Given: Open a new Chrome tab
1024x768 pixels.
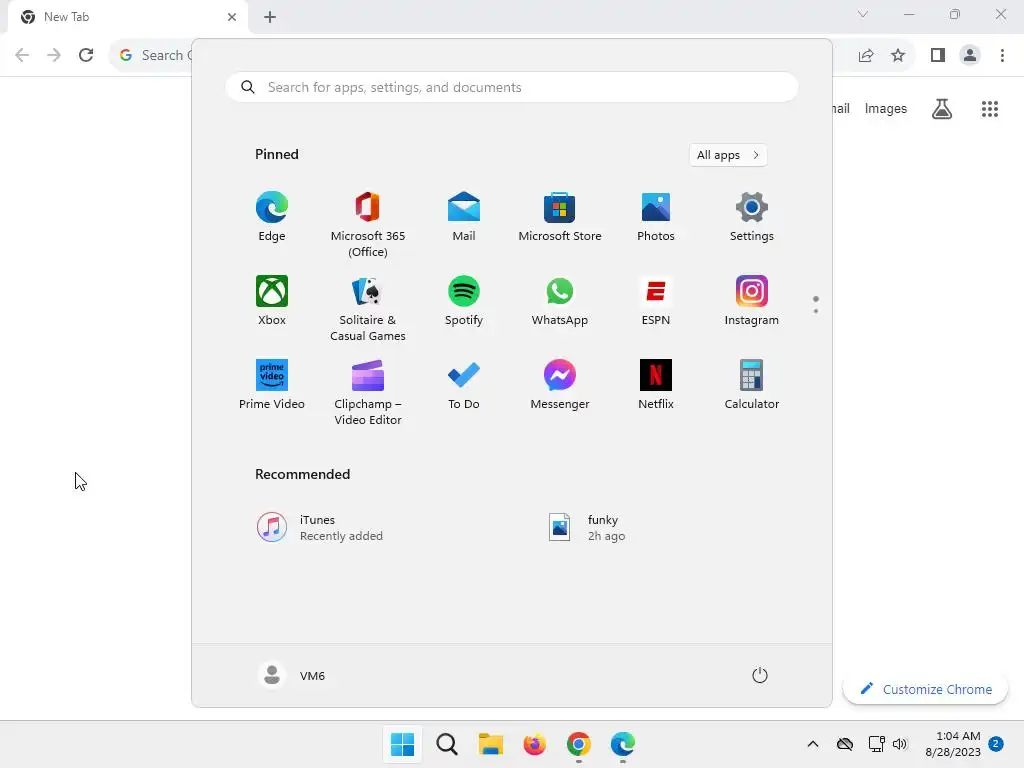Looking at the screenshot, I should [270, 17].
